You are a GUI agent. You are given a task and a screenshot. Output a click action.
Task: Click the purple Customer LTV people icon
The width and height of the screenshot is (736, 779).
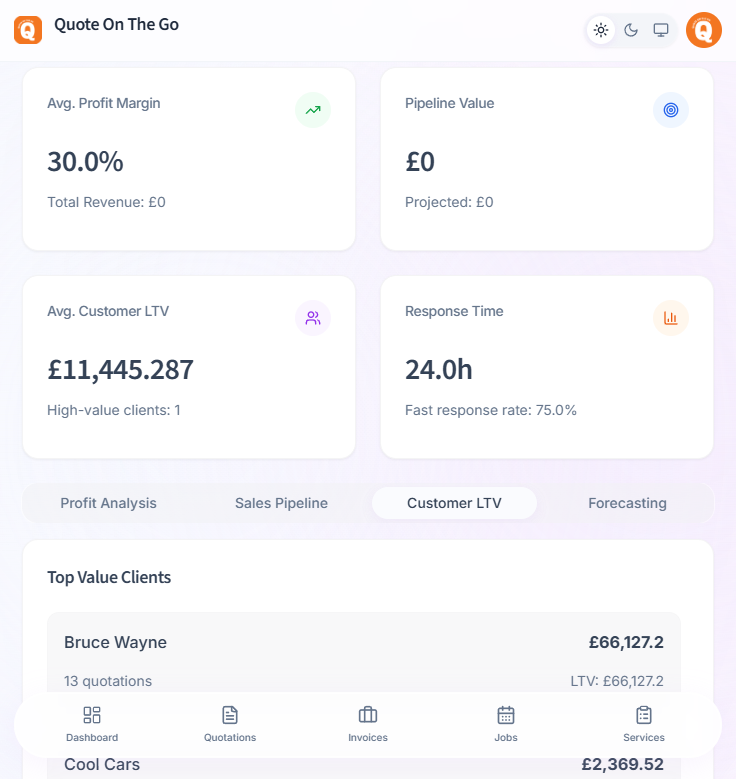coord(313,318)
